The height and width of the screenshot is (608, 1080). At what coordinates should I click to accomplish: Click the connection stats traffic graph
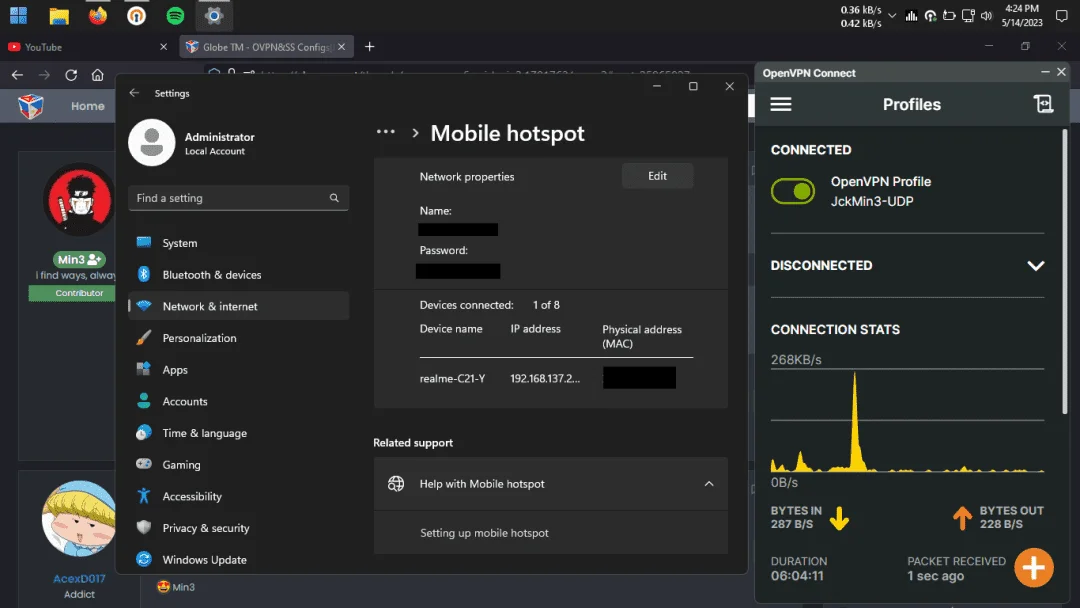[907, 421]
